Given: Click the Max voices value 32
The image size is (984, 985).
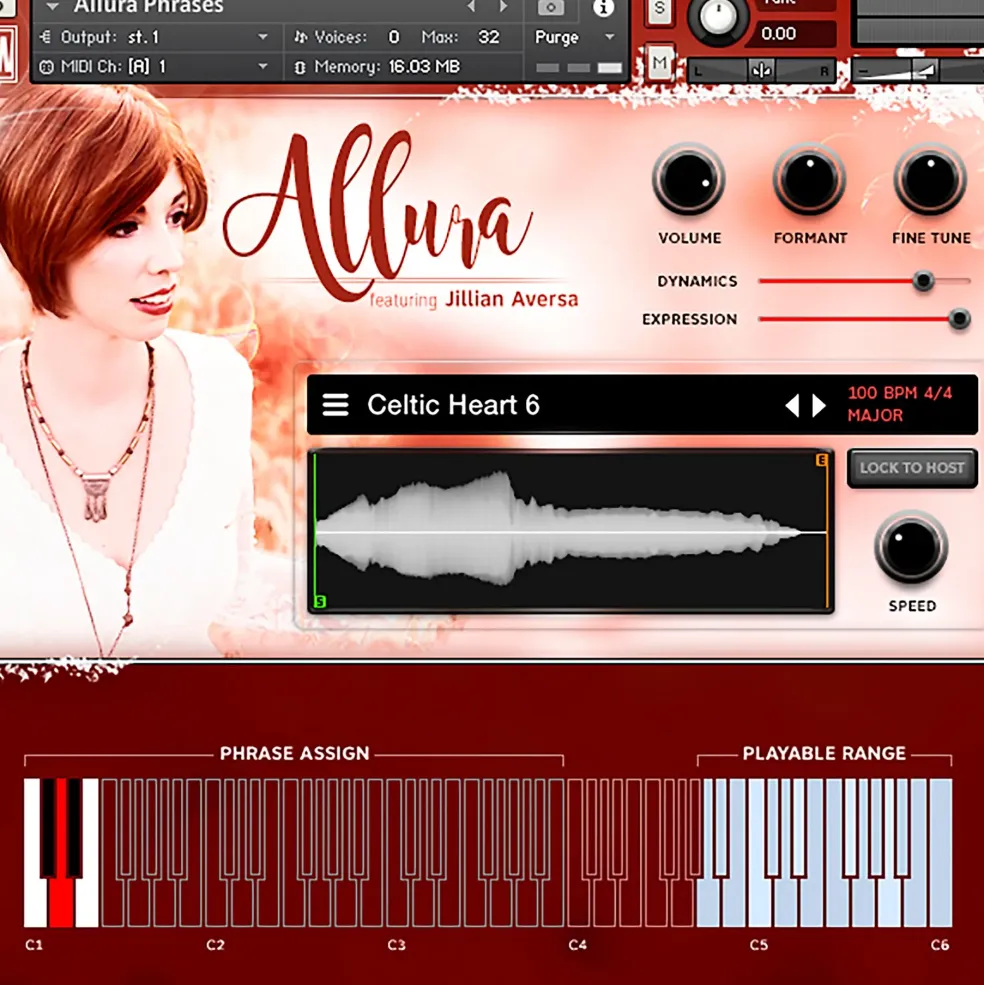Looking at the screenshot, I should pyautogui.click(x=489, y=37).
